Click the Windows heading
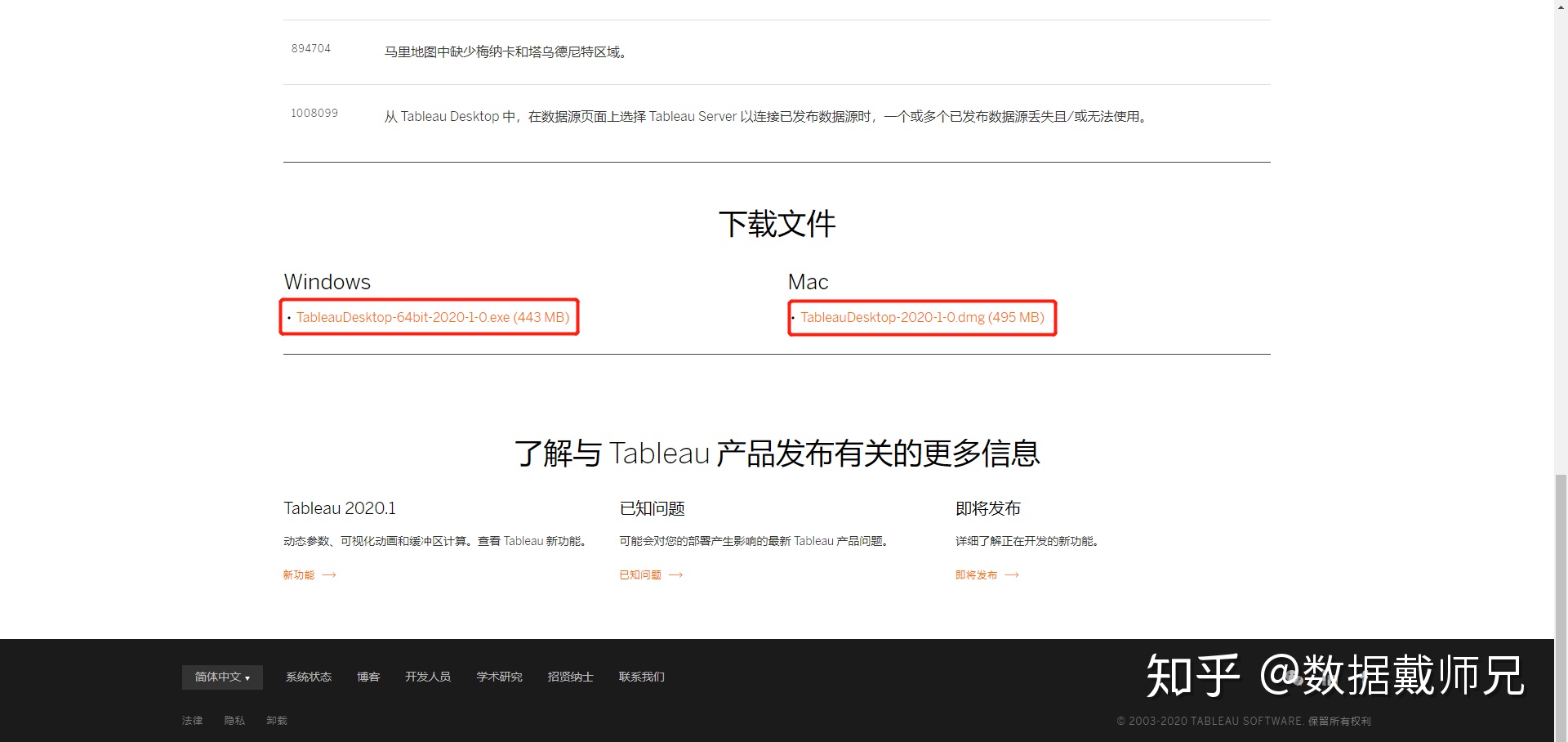Image resolution: width=1568 pixels, height=742 pixels. [x=327, y=282]
